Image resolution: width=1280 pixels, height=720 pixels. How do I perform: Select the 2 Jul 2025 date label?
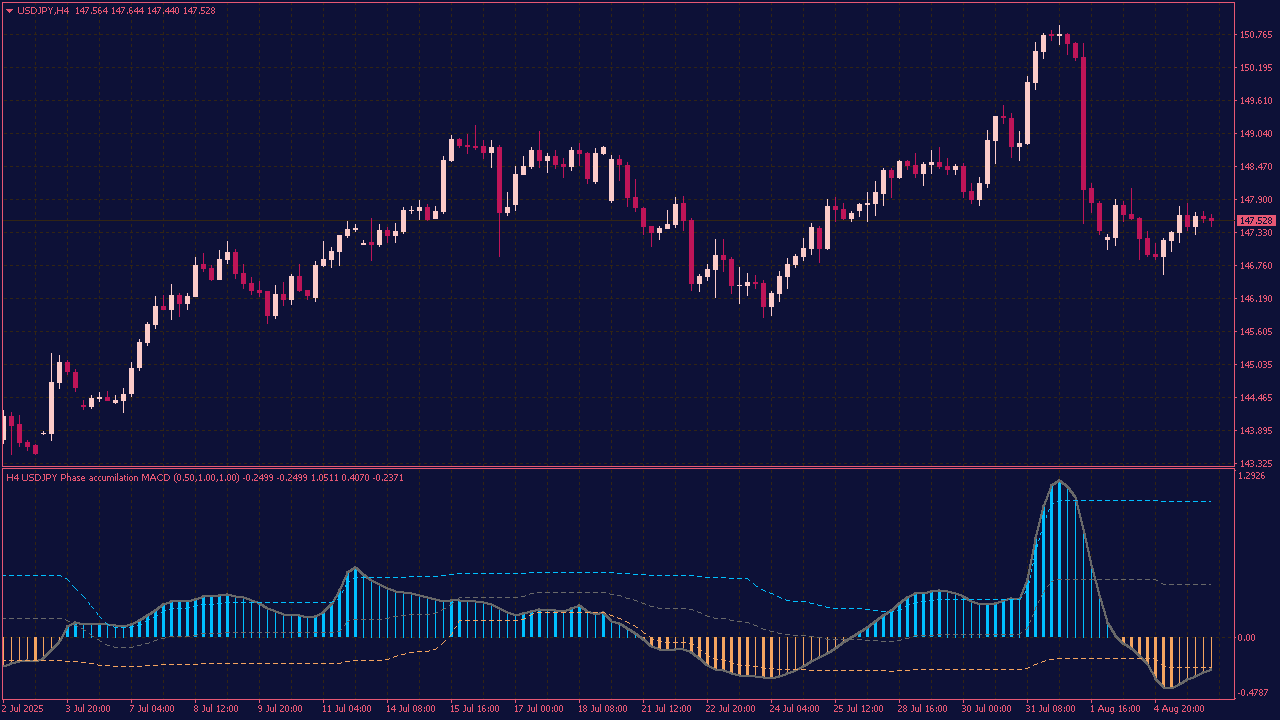[x=25, y=709]
